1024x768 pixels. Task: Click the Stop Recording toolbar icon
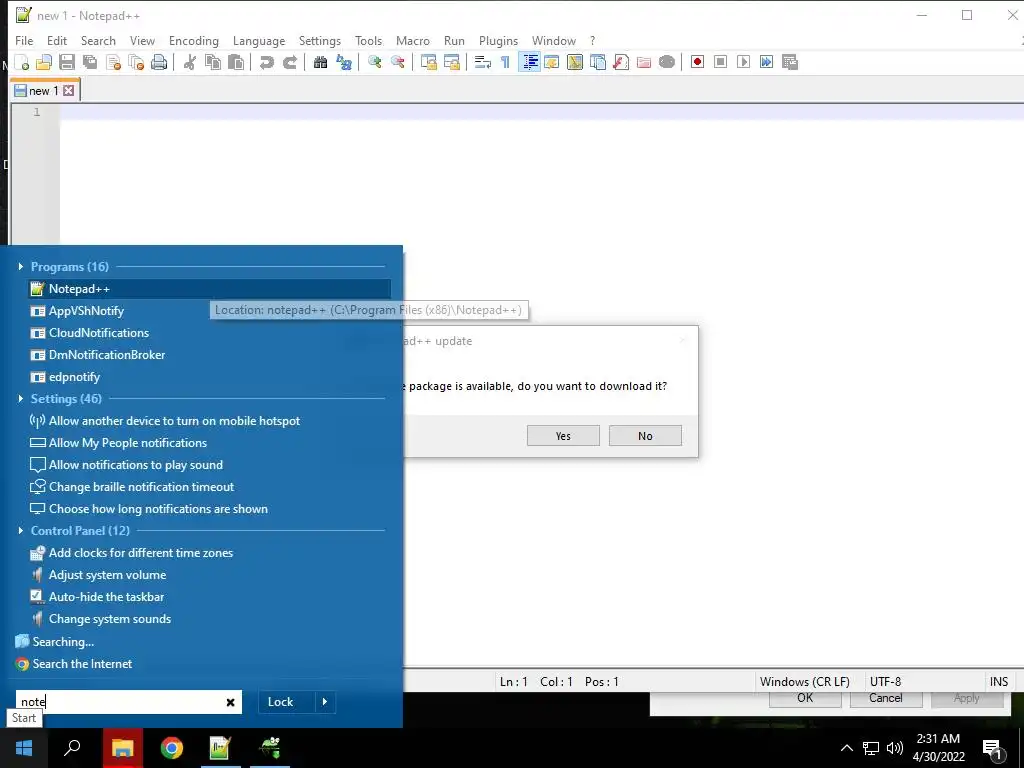point(720,62)
